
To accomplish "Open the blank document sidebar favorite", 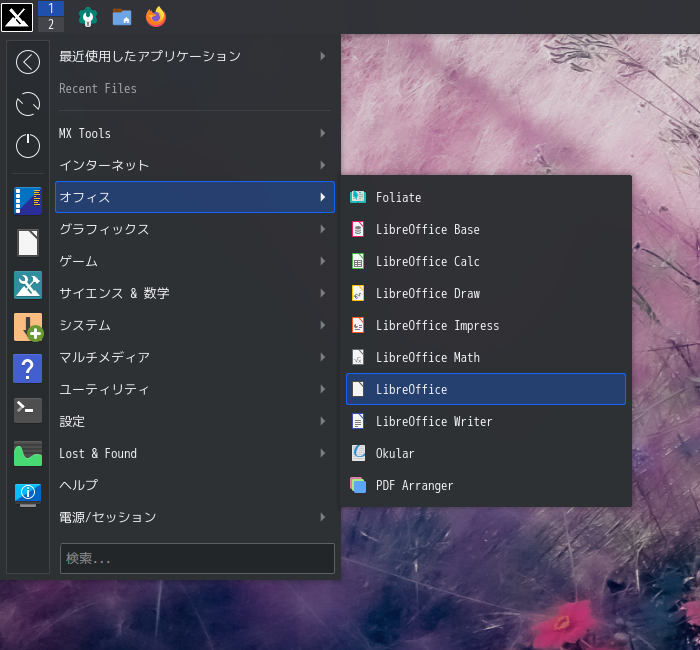I will click(x=28, y=243).
